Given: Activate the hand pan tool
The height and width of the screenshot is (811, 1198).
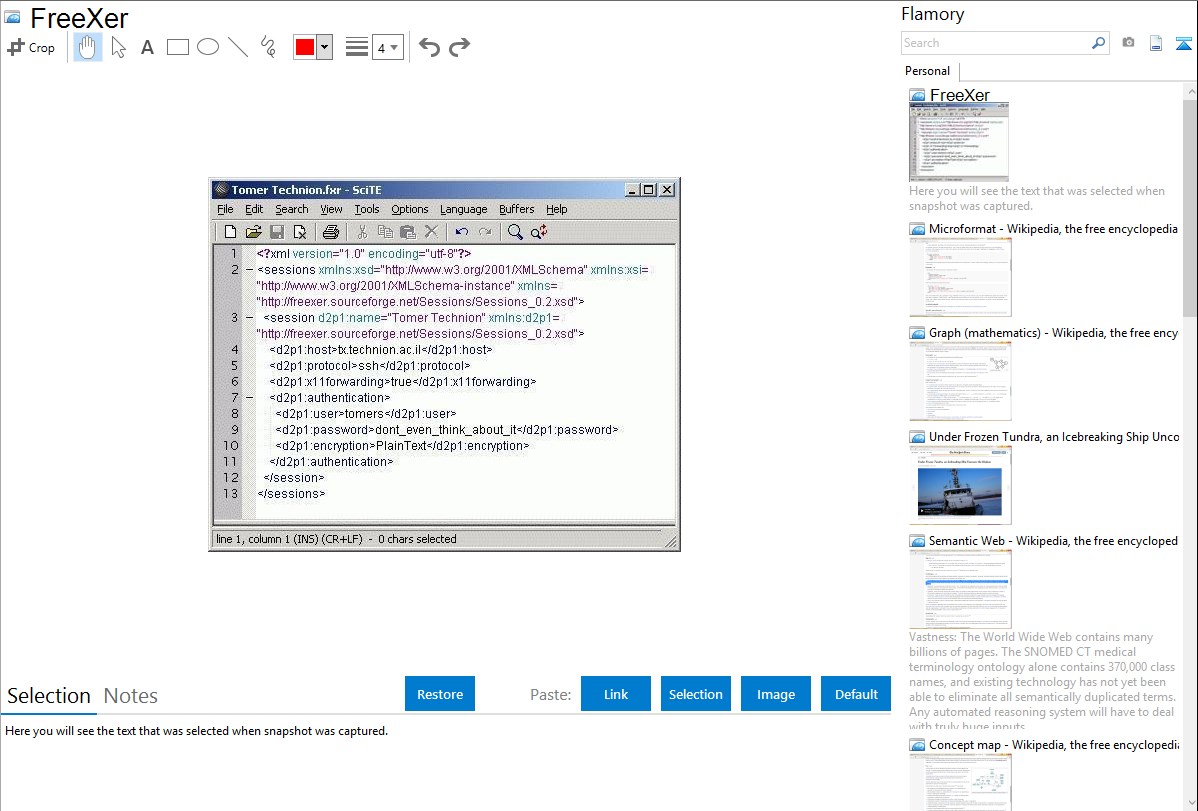Looking at the screenshot, I should point(87,47).
